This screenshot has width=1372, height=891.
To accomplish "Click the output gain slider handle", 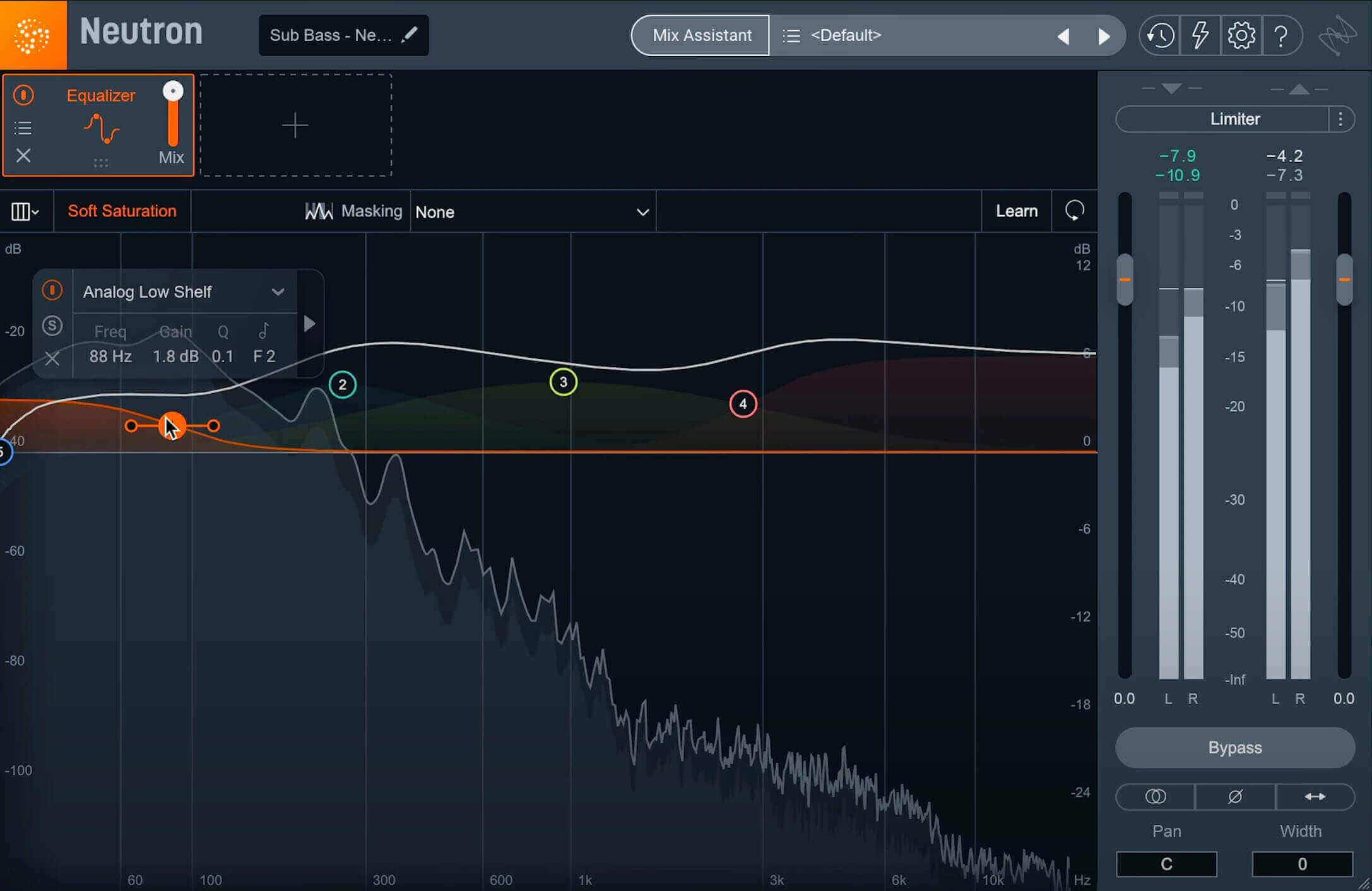I will [1344, 280].
